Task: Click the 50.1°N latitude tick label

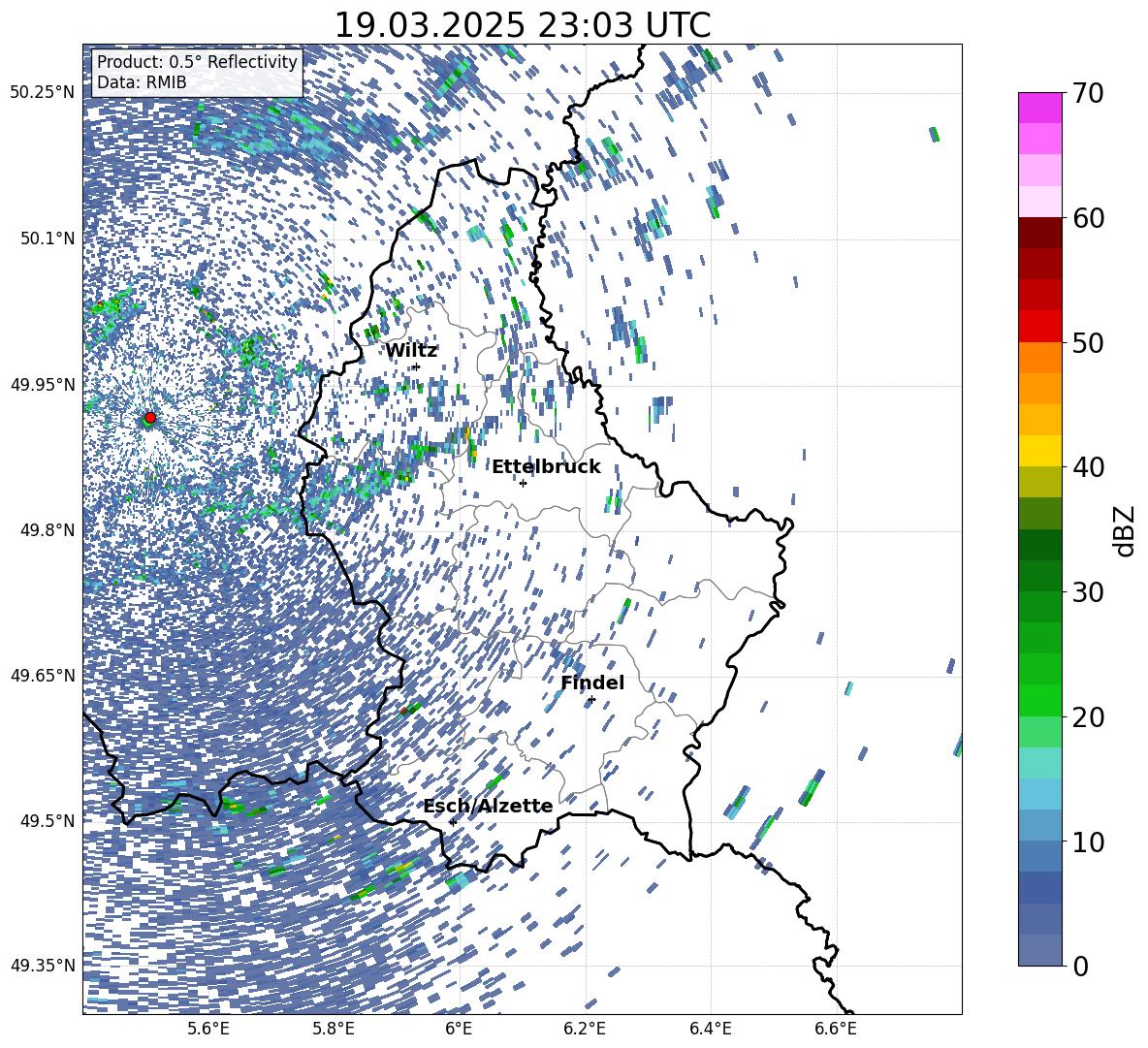Action: [48, 238]
